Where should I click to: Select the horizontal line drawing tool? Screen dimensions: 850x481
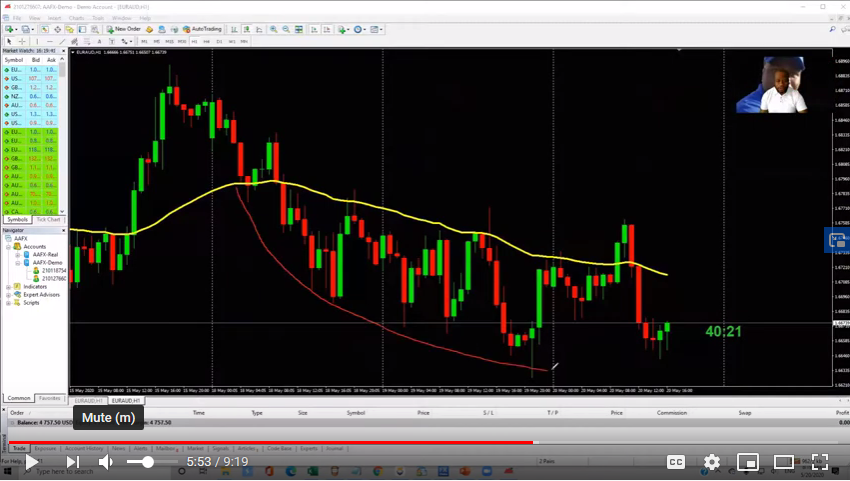tap(50, 41)
